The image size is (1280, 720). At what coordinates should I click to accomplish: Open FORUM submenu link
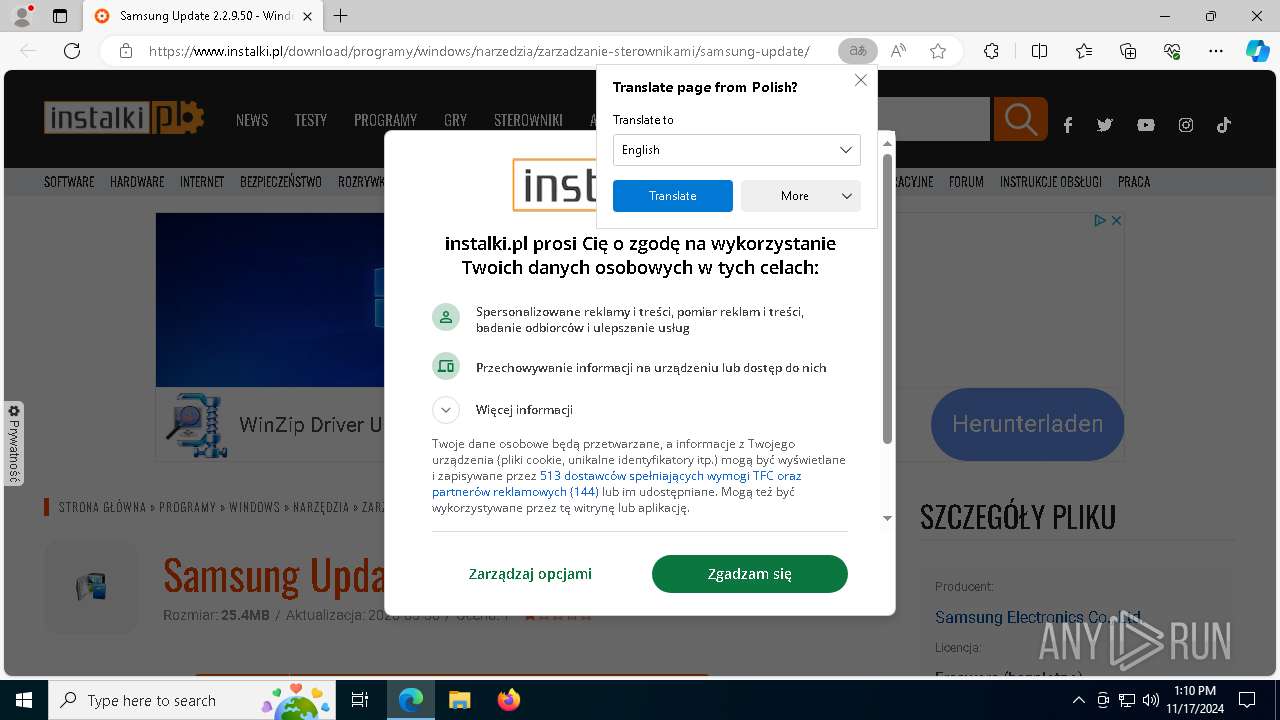[966, 182]
